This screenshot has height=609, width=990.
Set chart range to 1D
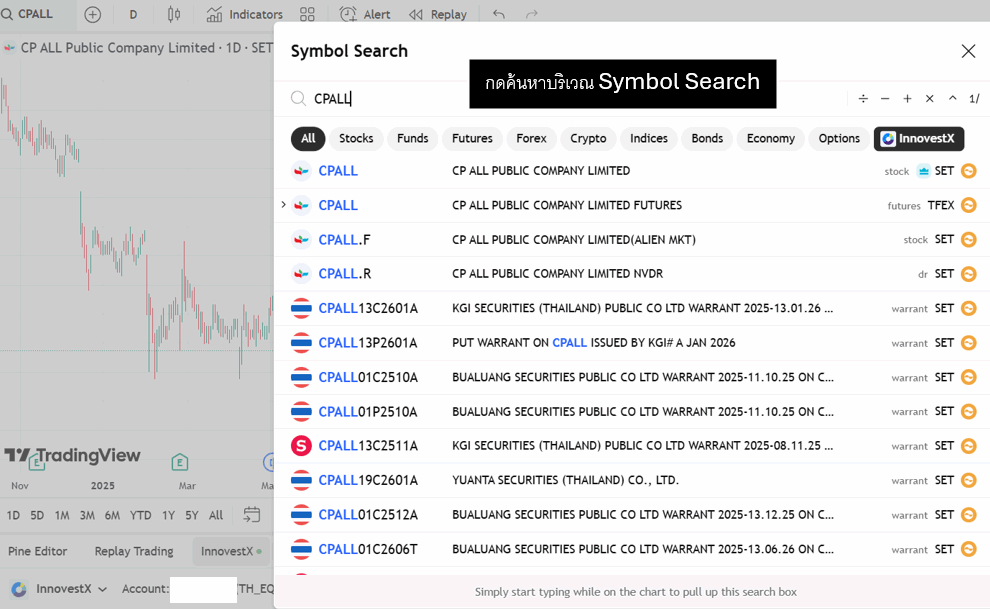pyautogui.click(x=13, y=515)
